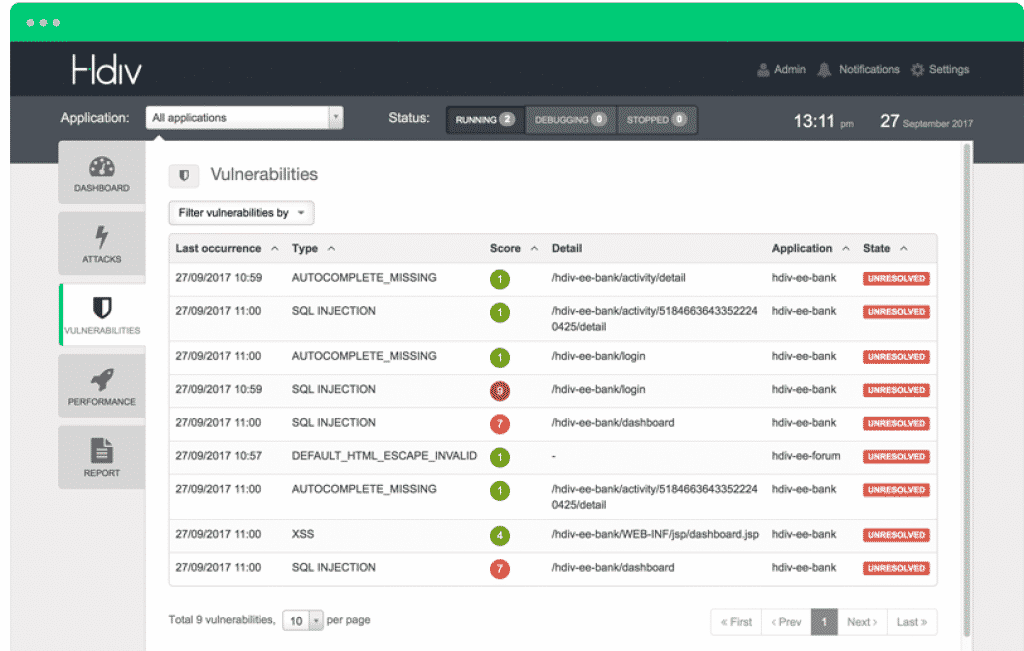Click XSS type cell

tap(303, 534)
